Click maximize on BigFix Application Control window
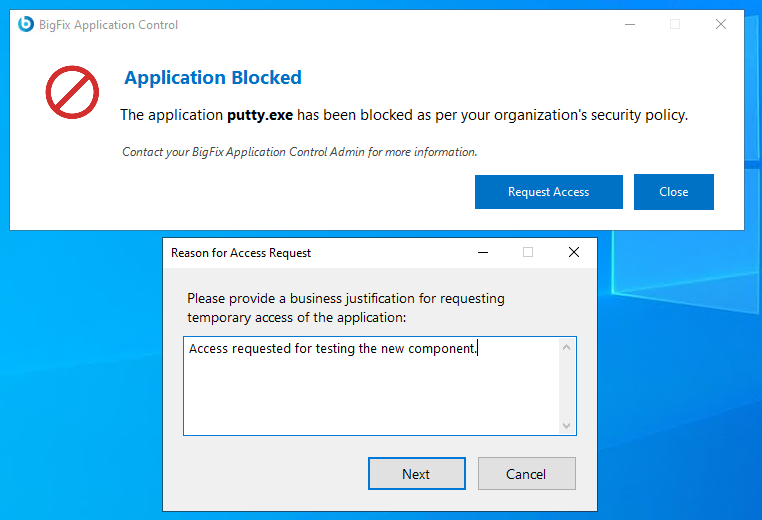762x520 pixels. pyautogui.click(x=675, y=24)
